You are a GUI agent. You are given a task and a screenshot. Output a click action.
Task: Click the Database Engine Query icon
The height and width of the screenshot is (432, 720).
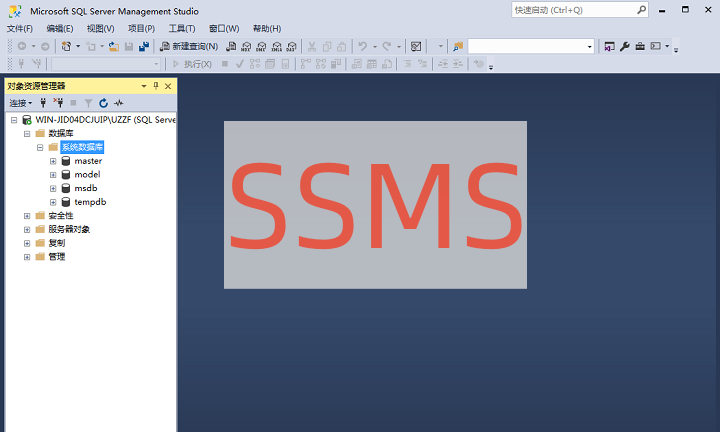click(231, 46)
